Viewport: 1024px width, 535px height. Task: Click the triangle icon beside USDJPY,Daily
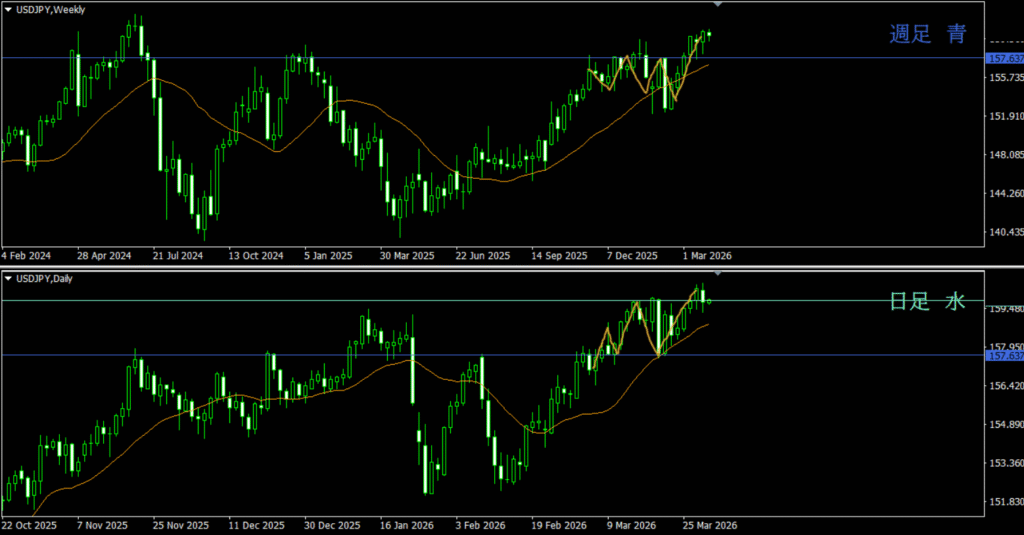coord(9,278)
